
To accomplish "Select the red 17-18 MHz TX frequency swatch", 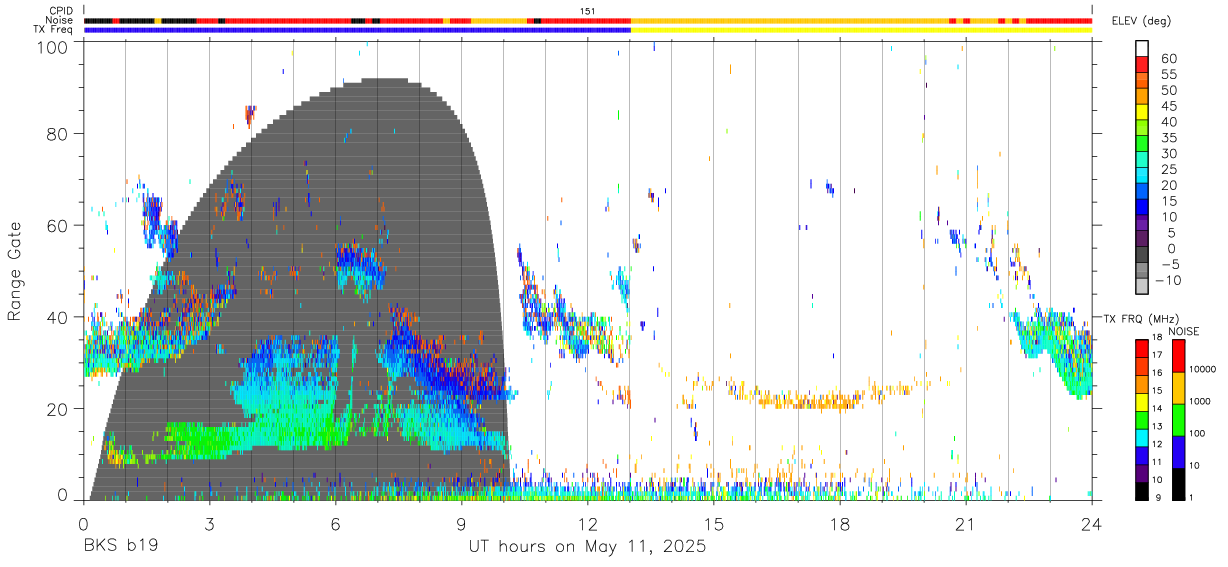I will pyautogui.click(x=1142, y=348).
